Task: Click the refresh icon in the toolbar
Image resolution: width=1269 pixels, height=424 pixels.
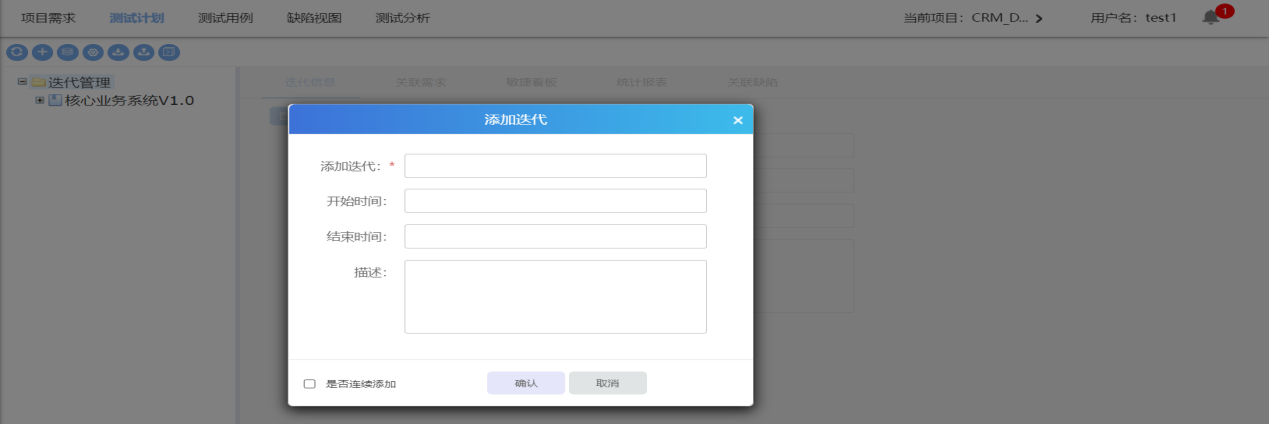Action: coord(17,51)
